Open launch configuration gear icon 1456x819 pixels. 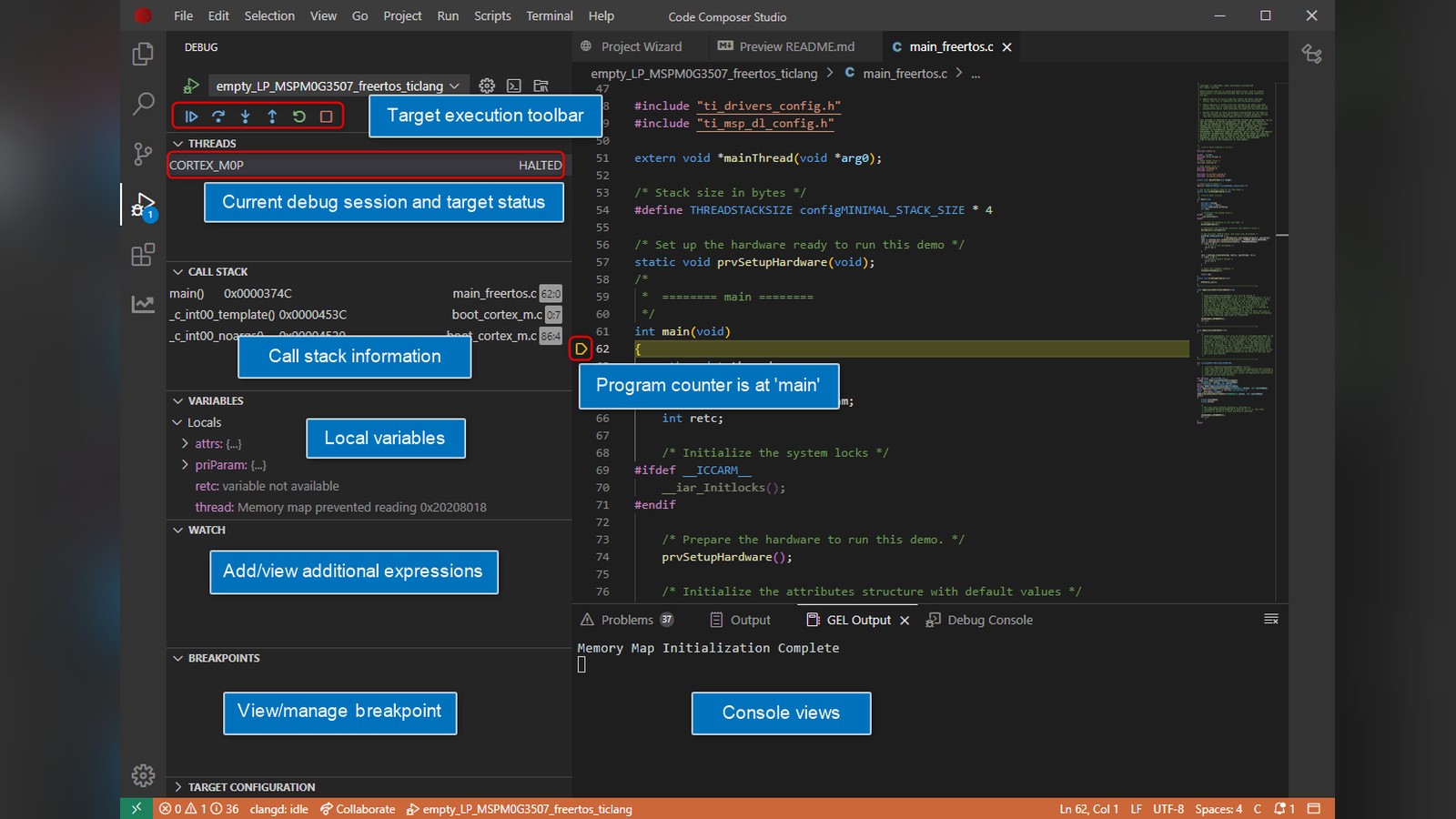tap(487, 86)
